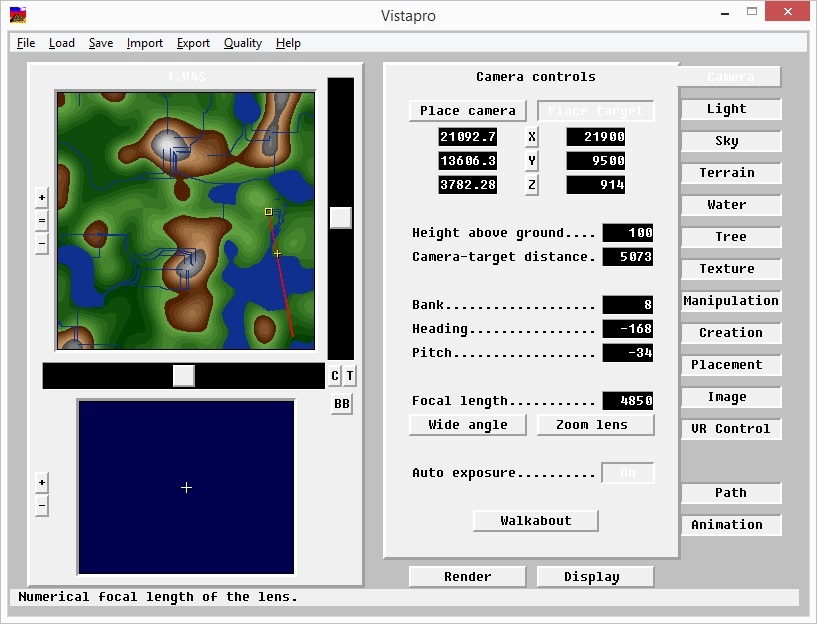The image size is (817, 624).
Task: Switch to the Terrain panel
Action: click(731, 173)
